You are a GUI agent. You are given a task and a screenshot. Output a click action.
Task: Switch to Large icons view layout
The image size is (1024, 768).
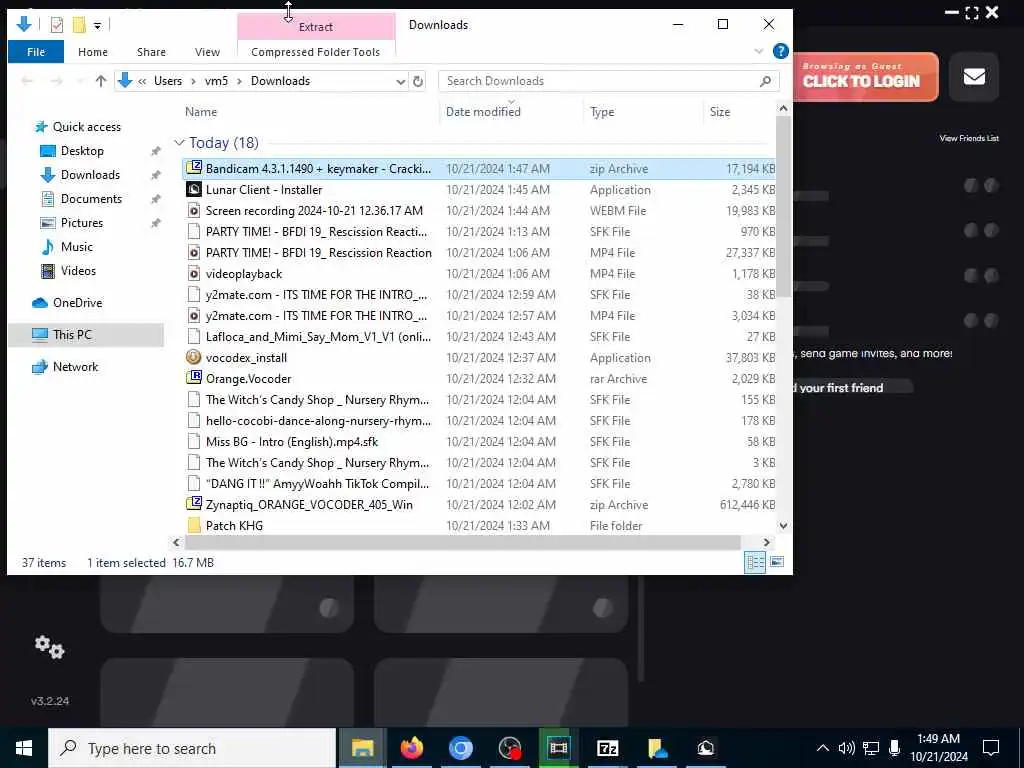tap(776, 562)
